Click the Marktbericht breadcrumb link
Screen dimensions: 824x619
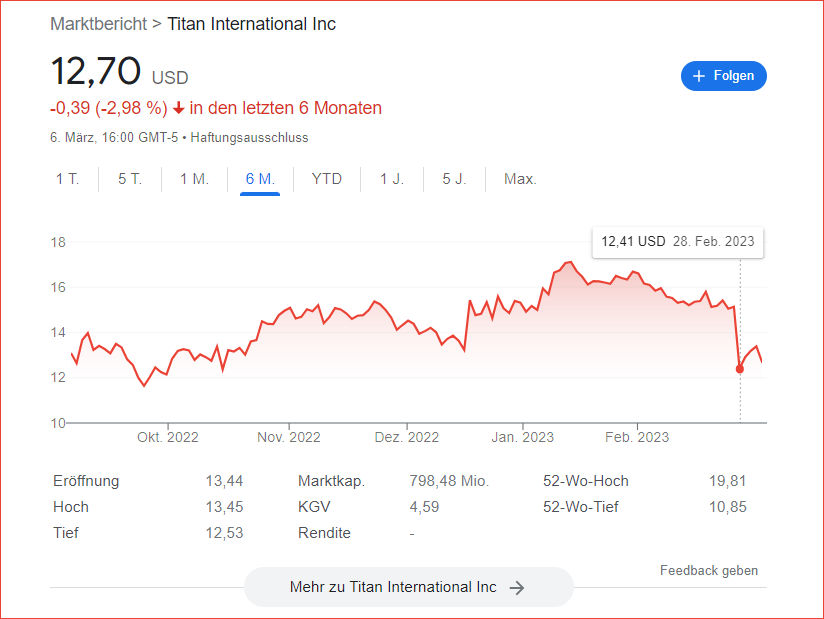(x=98, y=24)
